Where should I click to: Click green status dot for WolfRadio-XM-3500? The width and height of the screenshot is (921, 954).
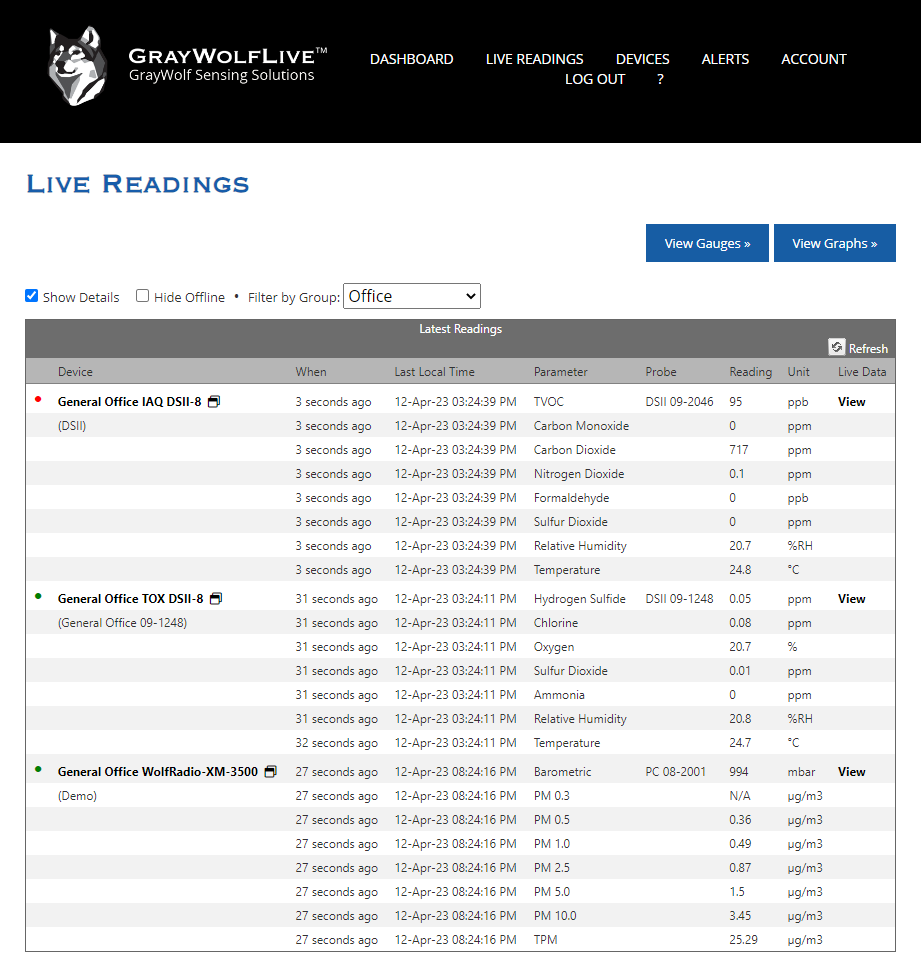pyautogui.click(x=38, y=770)
